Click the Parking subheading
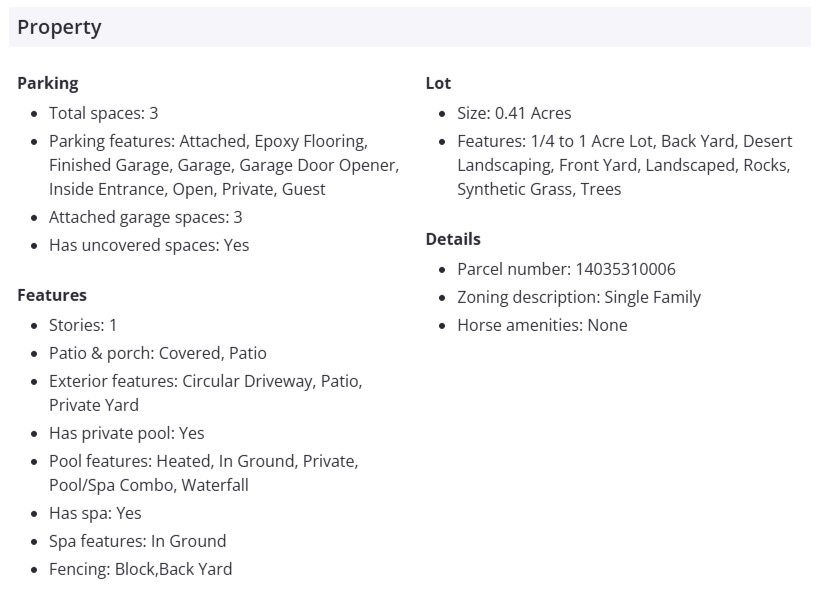 click(x=47, y=83)
